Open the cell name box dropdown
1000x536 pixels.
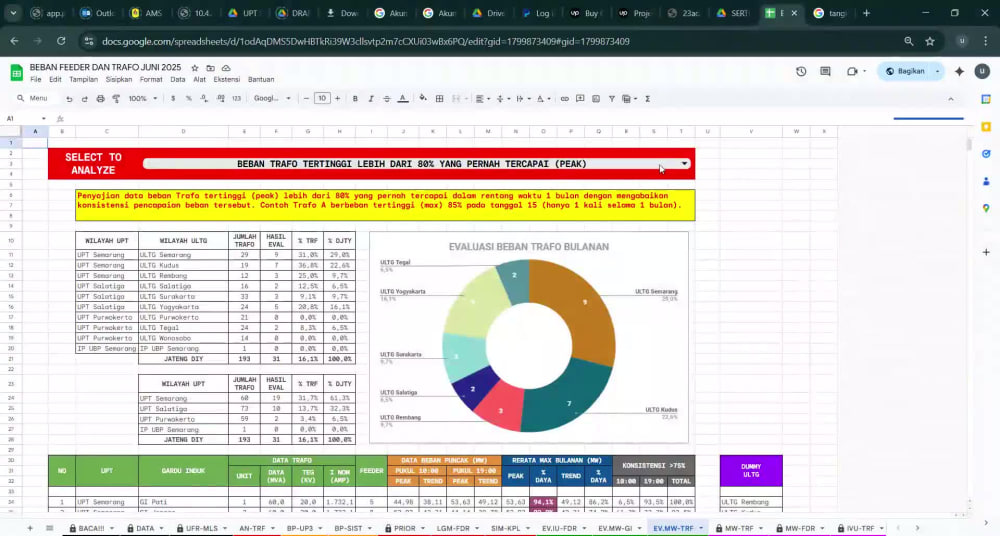coord(43,119)
